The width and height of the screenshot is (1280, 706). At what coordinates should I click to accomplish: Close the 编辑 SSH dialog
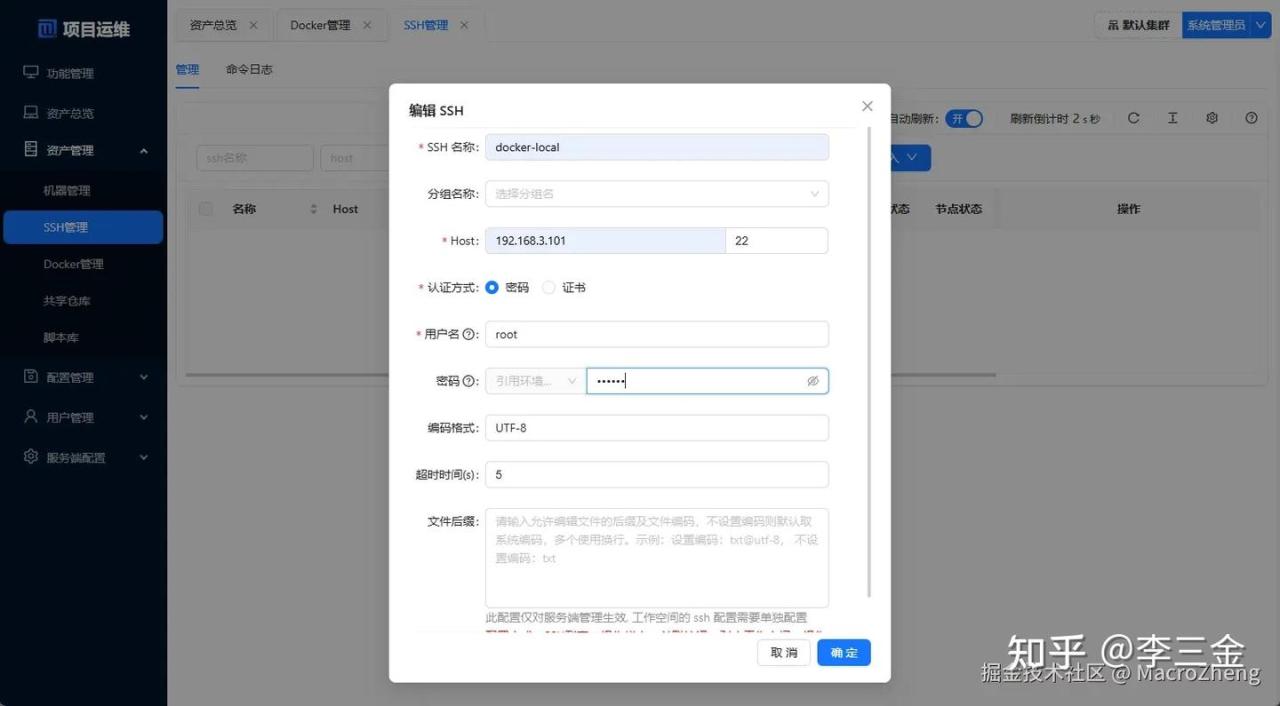coord(867,106)
